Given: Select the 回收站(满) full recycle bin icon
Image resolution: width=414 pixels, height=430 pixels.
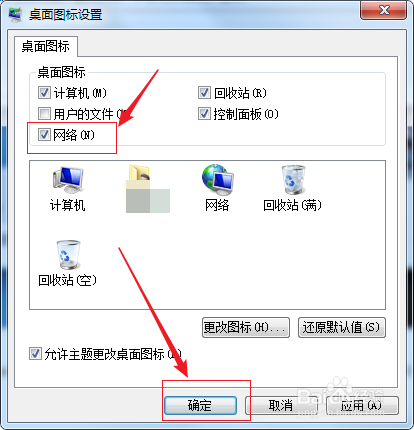Looking at the screenshot, I should coord(292,180).
